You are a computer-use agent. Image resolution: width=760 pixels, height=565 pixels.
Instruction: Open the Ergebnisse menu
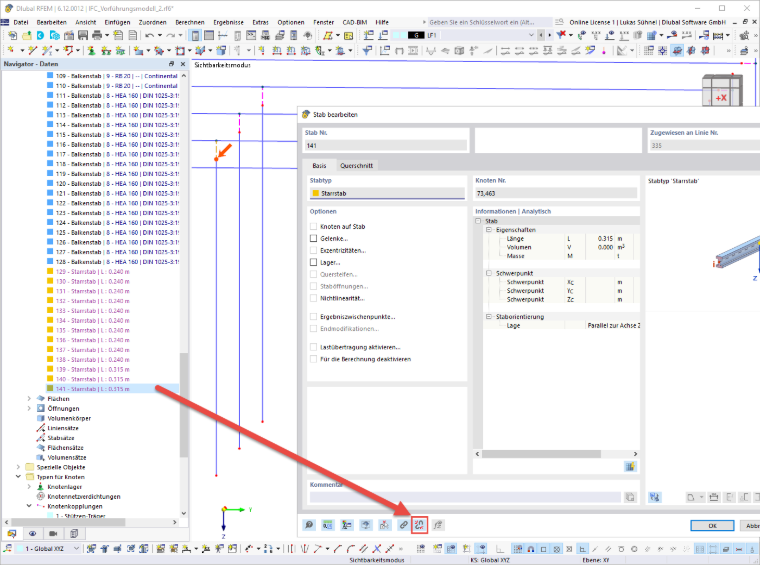[228, 22]
